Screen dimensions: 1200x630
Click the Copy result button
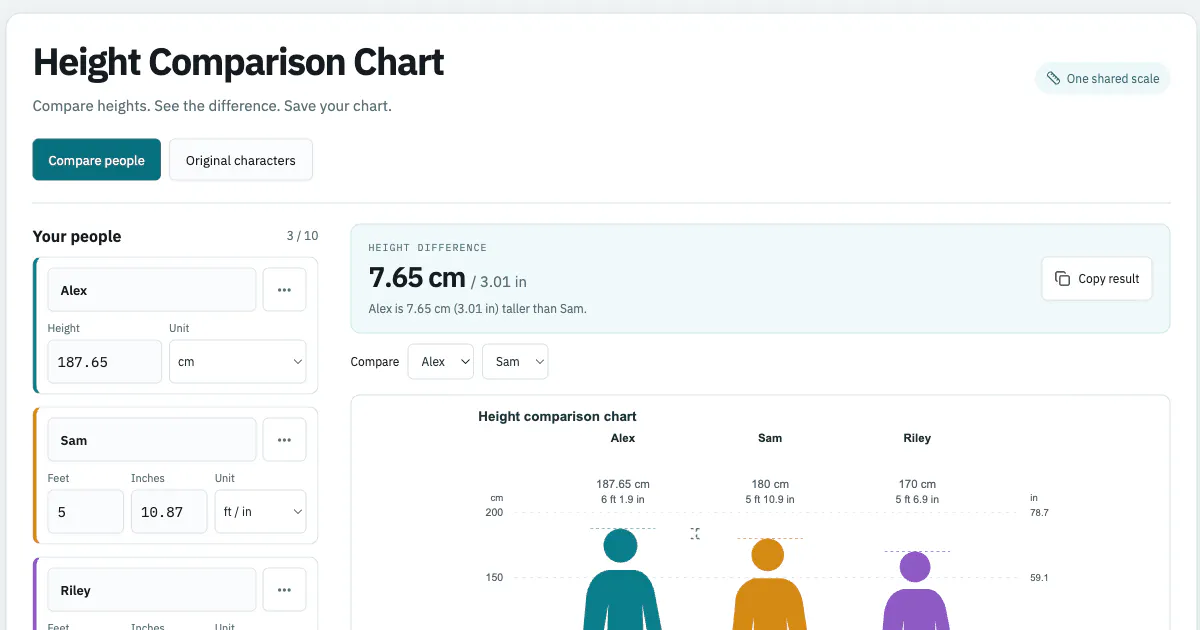coord(1097,279)
